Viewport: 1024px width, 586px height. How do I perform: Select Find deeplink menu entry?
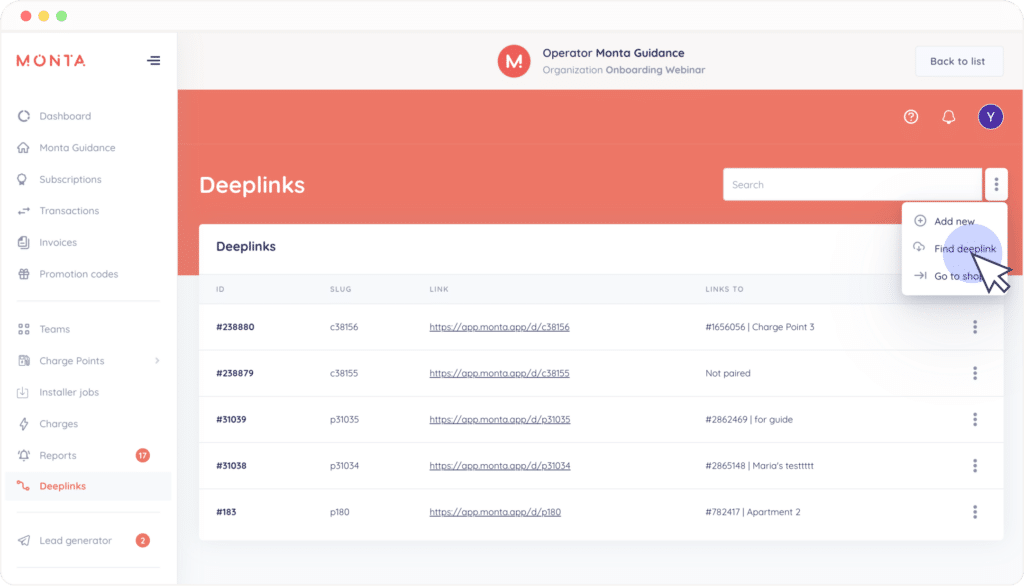[954, 248]
